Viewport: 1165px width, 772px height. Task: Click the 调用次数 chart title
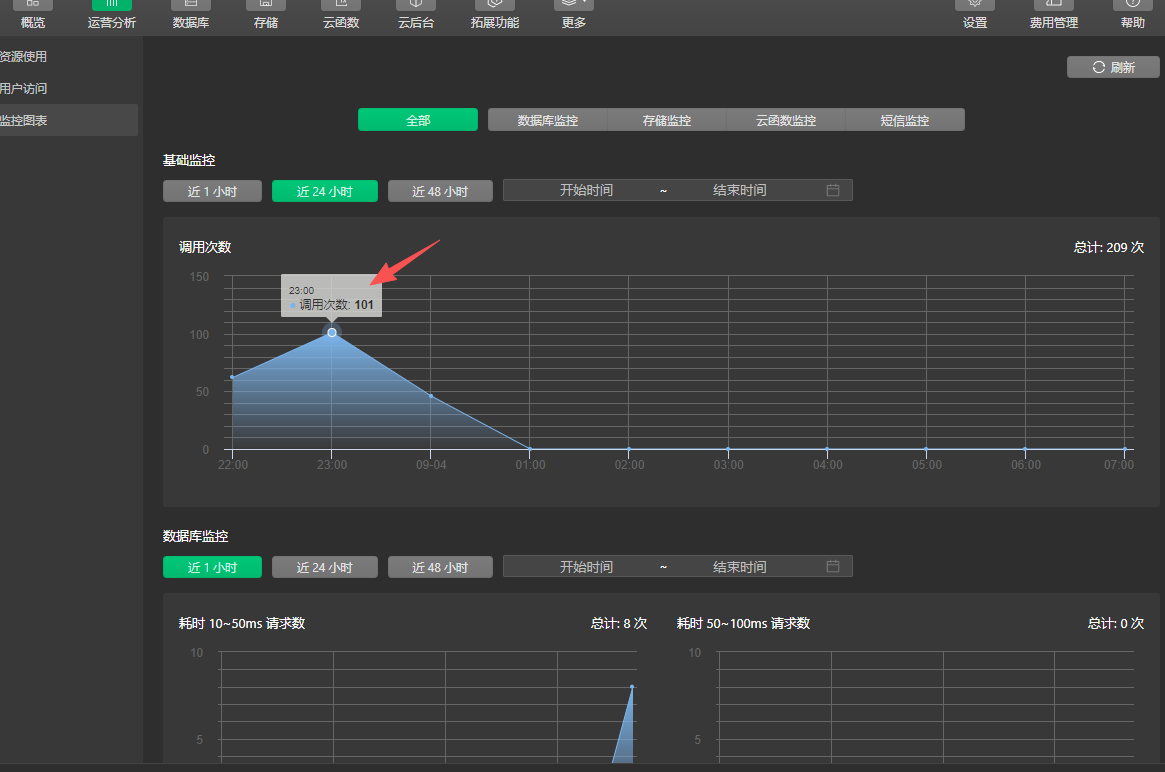tap(205, 247)
